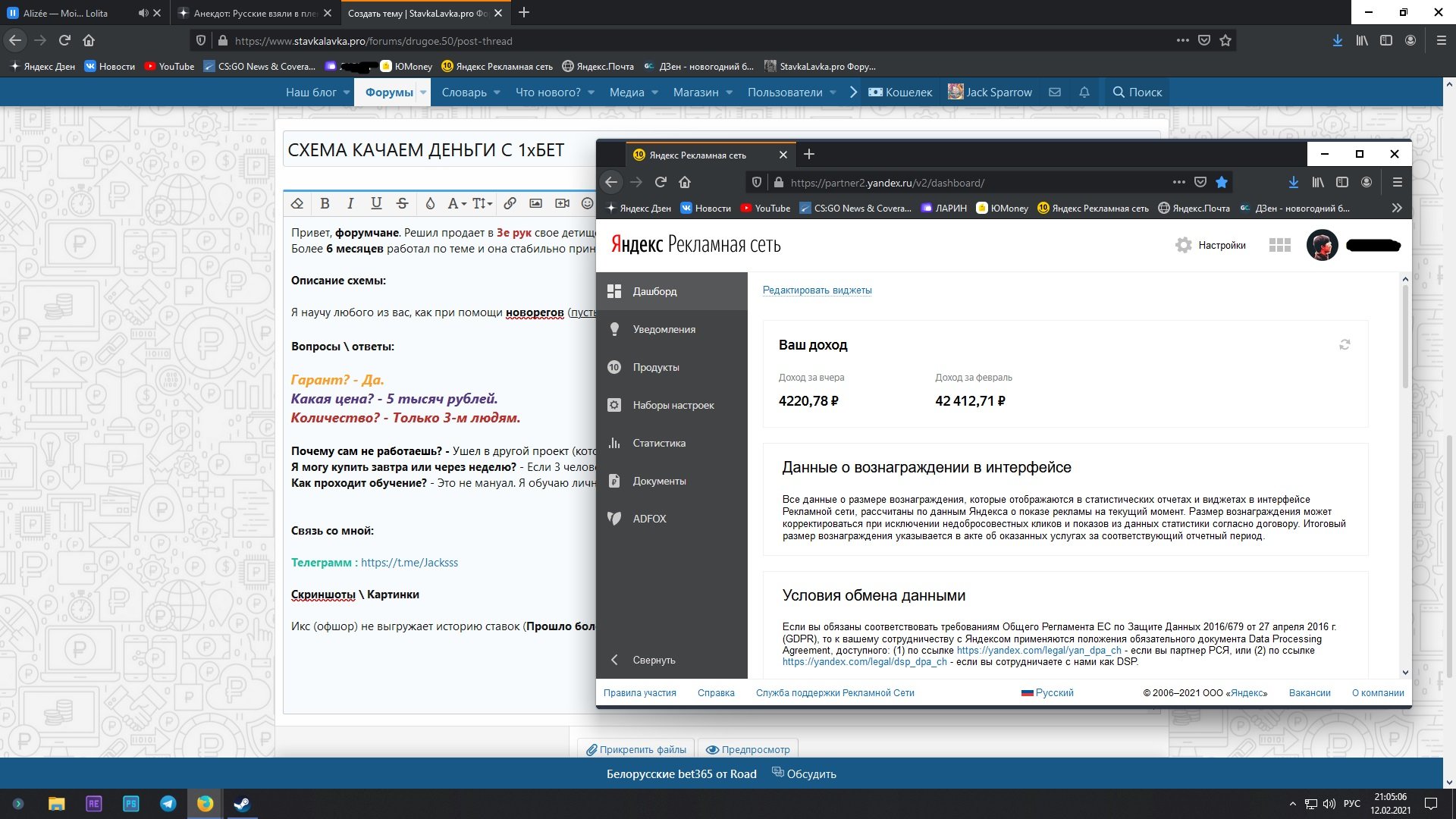Refresh the Ваш доход widget
The height and width of the screenshot is (819, 1456).
(1345, 345)
